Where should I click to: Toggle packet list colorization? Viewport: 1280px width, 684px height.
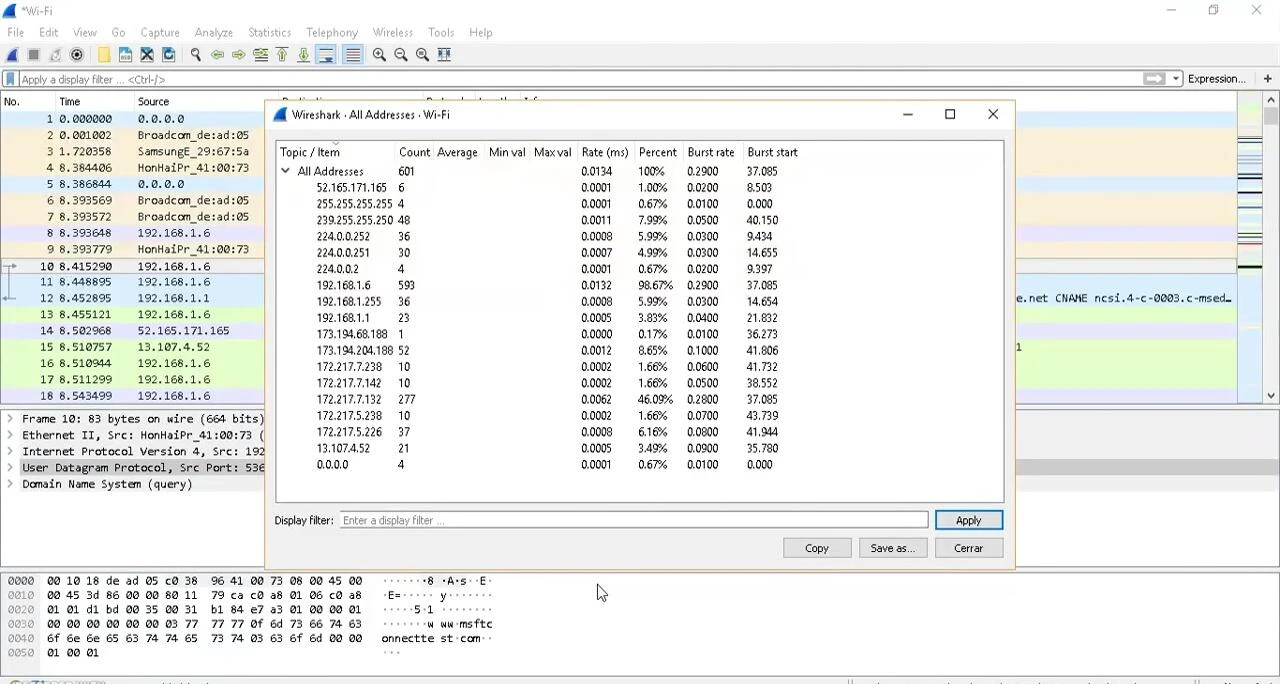352,55
